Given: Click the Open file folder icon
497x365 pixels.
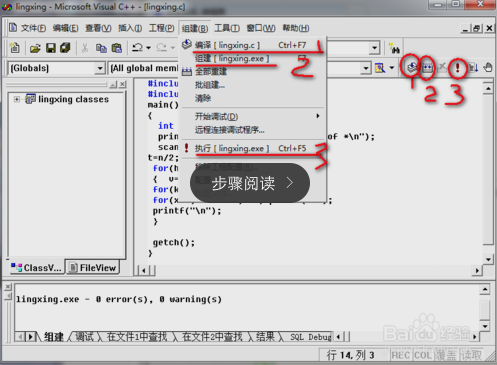Looking at the screenshot, I should click(35, 48).
